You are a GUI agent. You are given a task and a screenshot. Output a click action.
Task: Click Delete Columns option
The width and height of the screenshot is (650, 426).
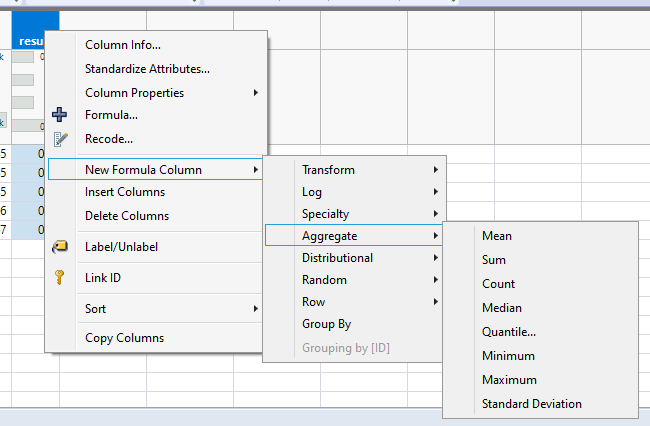[127, 216]
